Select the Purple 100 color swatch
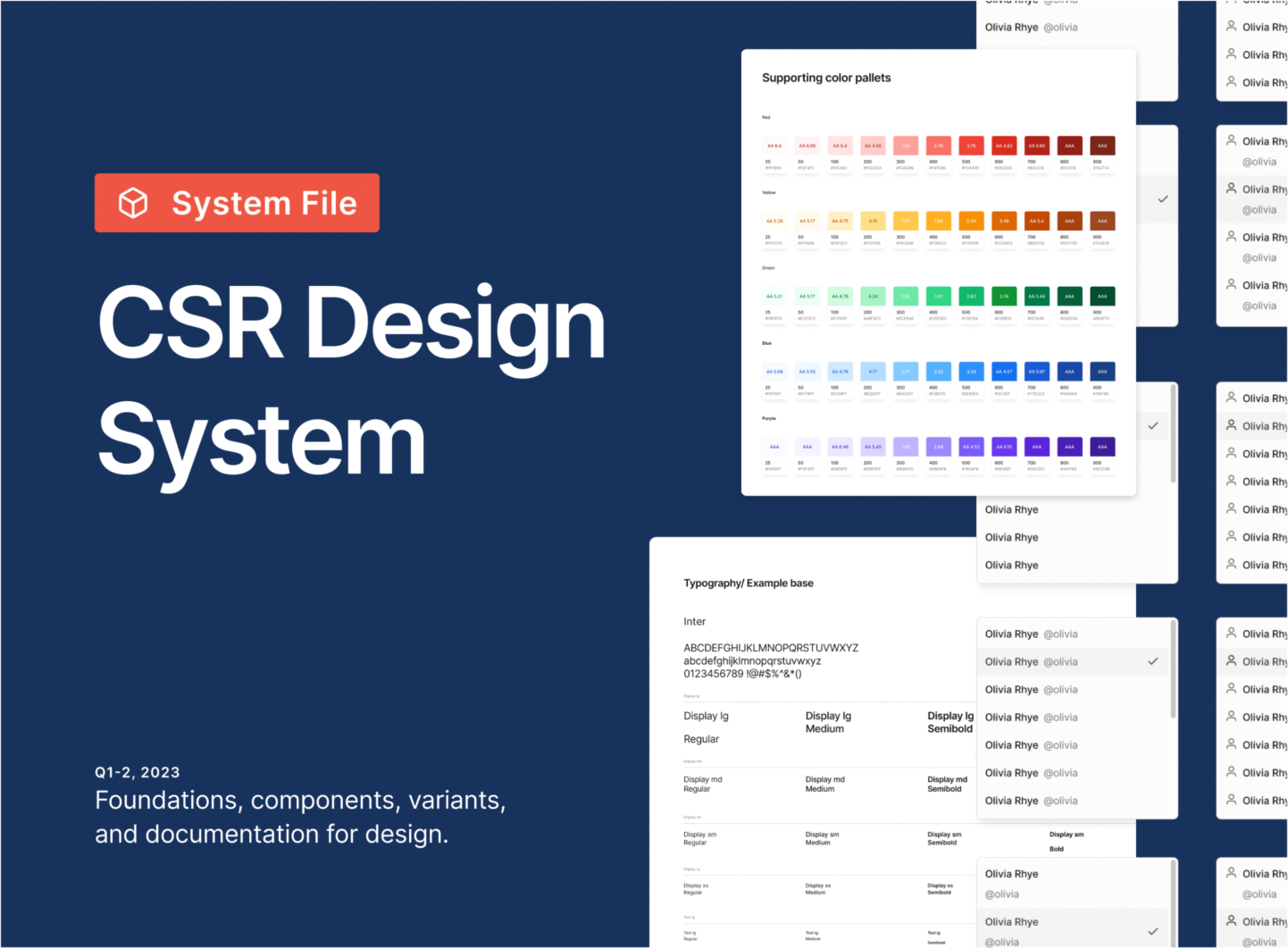 coord(841,447)
